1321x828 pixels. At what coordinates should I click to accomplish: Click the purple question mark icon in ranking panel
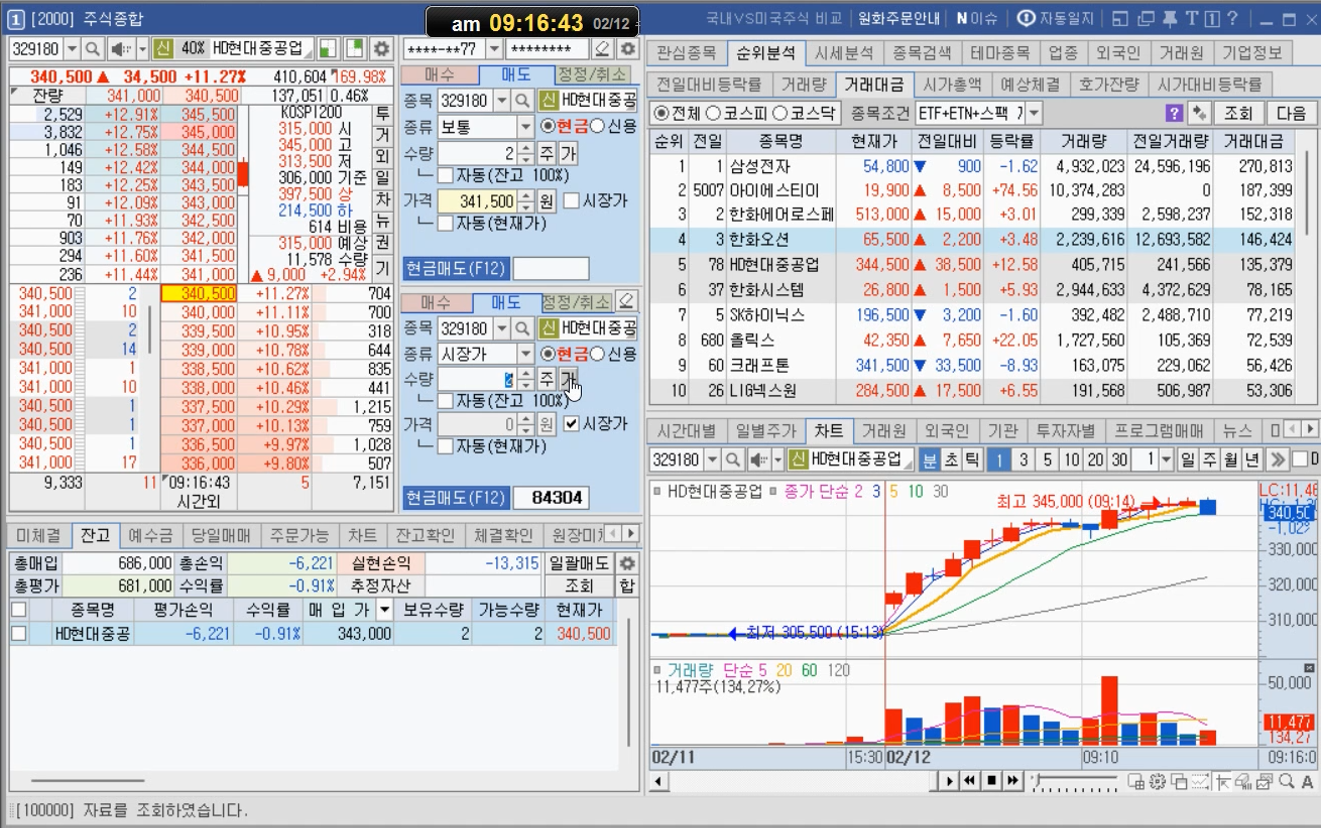[x=1174, y=113]
